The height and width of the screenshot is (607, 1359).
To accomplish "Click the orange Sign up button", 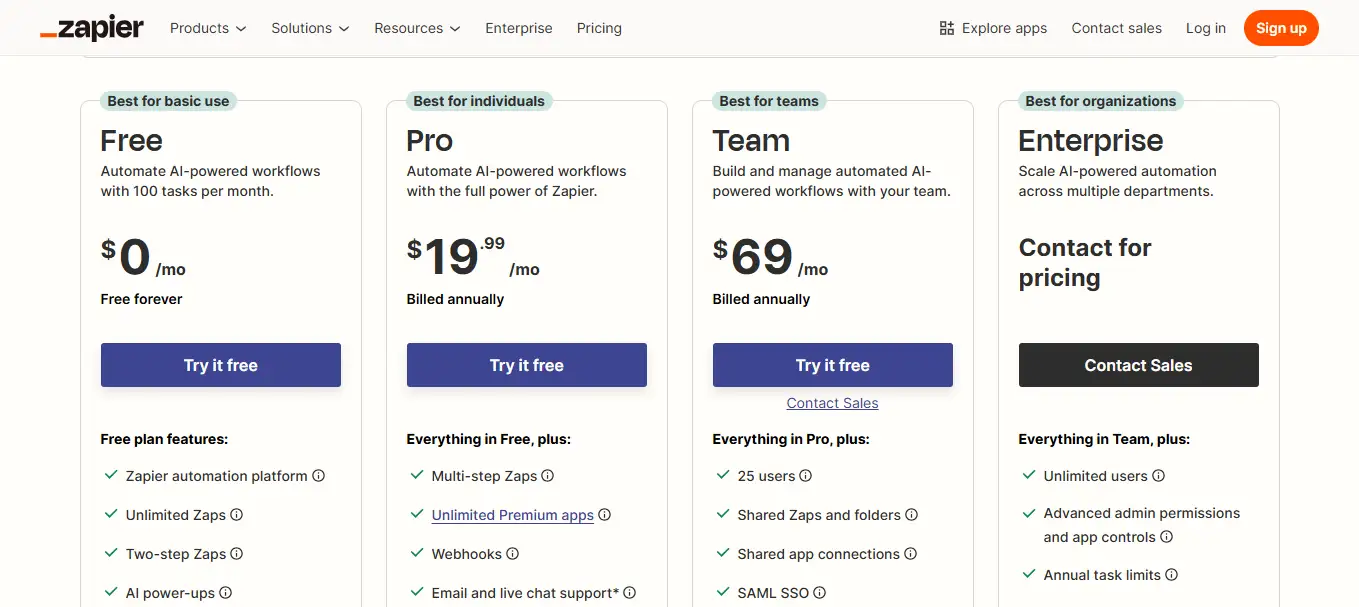I will [x=1281, y=28].
